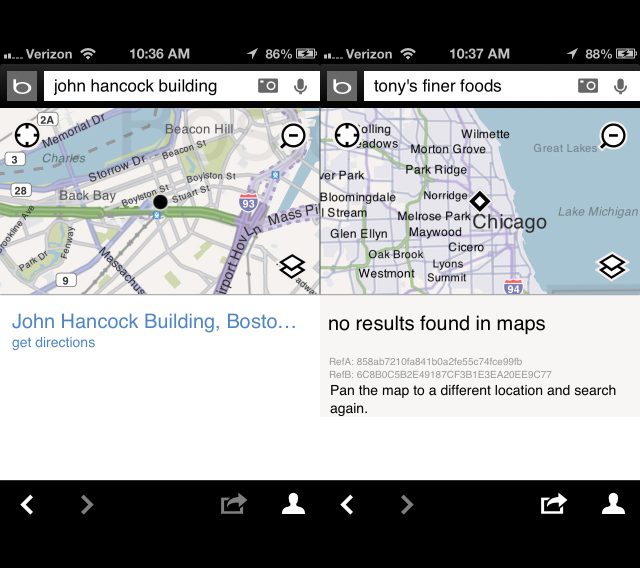Go back on left phone toolbar
The image size is (640, 568).
(x=27, y=504)
